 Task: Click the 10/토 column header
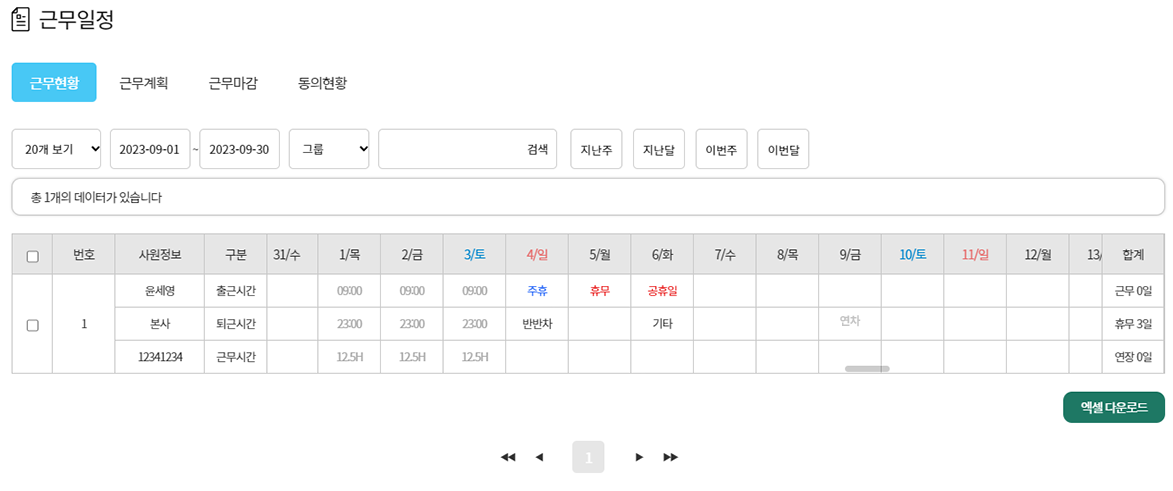pyautogui.click(x=913, y=254)
